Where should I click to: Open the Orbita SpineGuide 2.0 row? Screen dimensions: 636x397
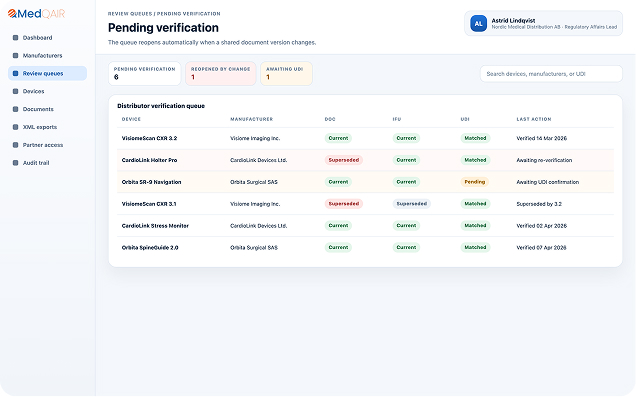click(365, 248)
